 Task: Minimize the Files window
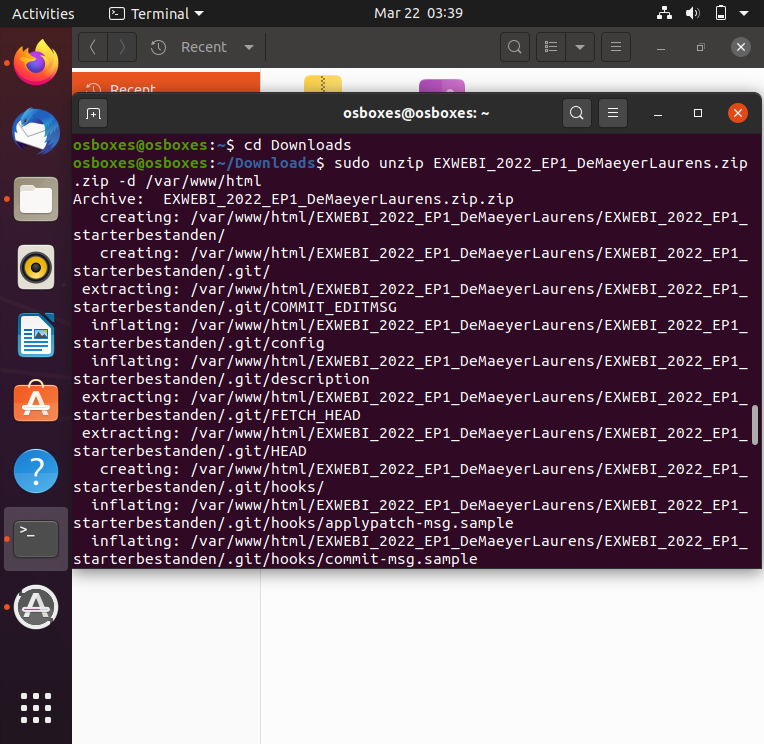[661, 48]
